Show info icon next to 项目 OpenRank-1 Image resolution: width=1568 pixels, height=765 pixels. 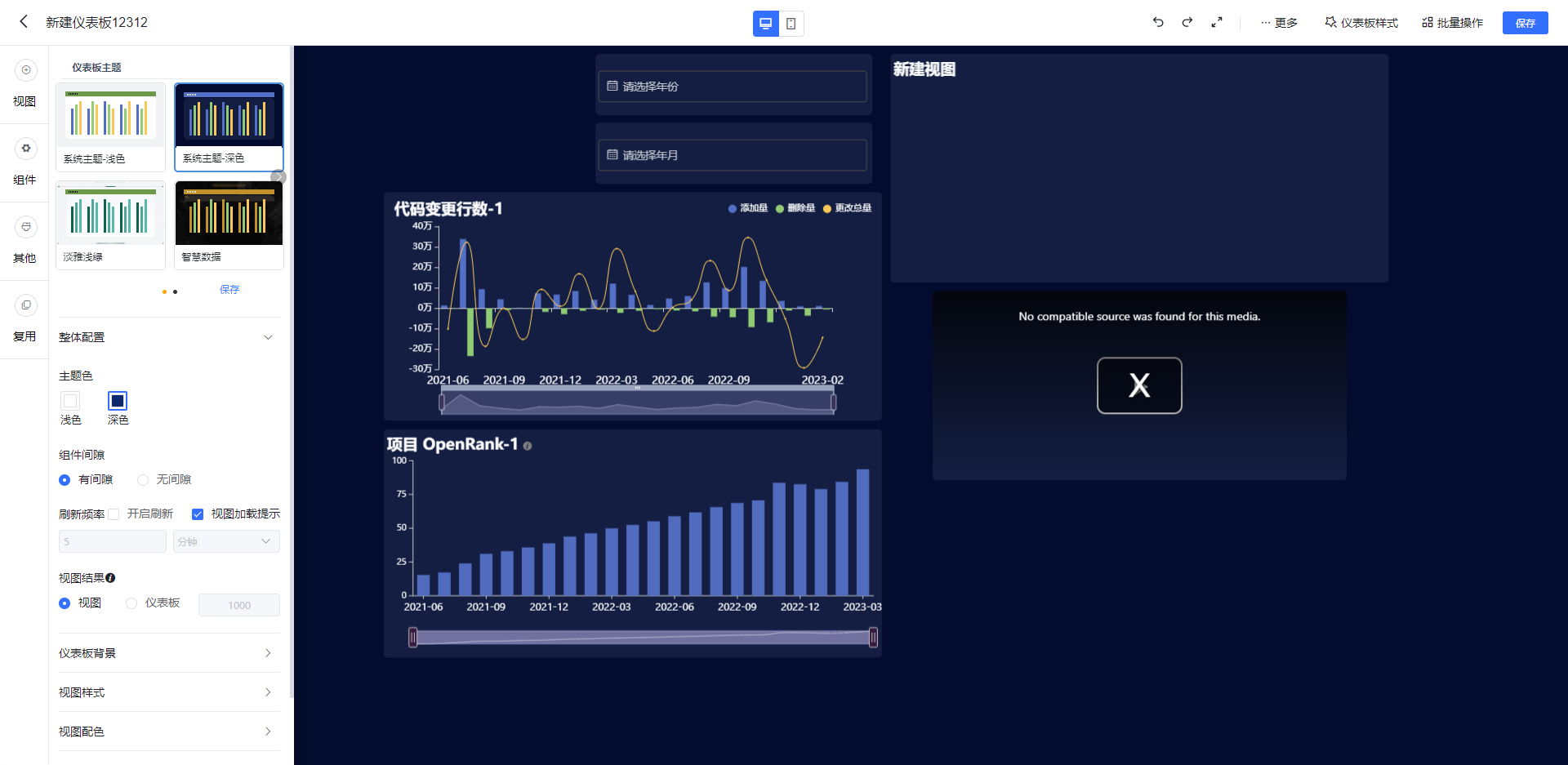528,446
